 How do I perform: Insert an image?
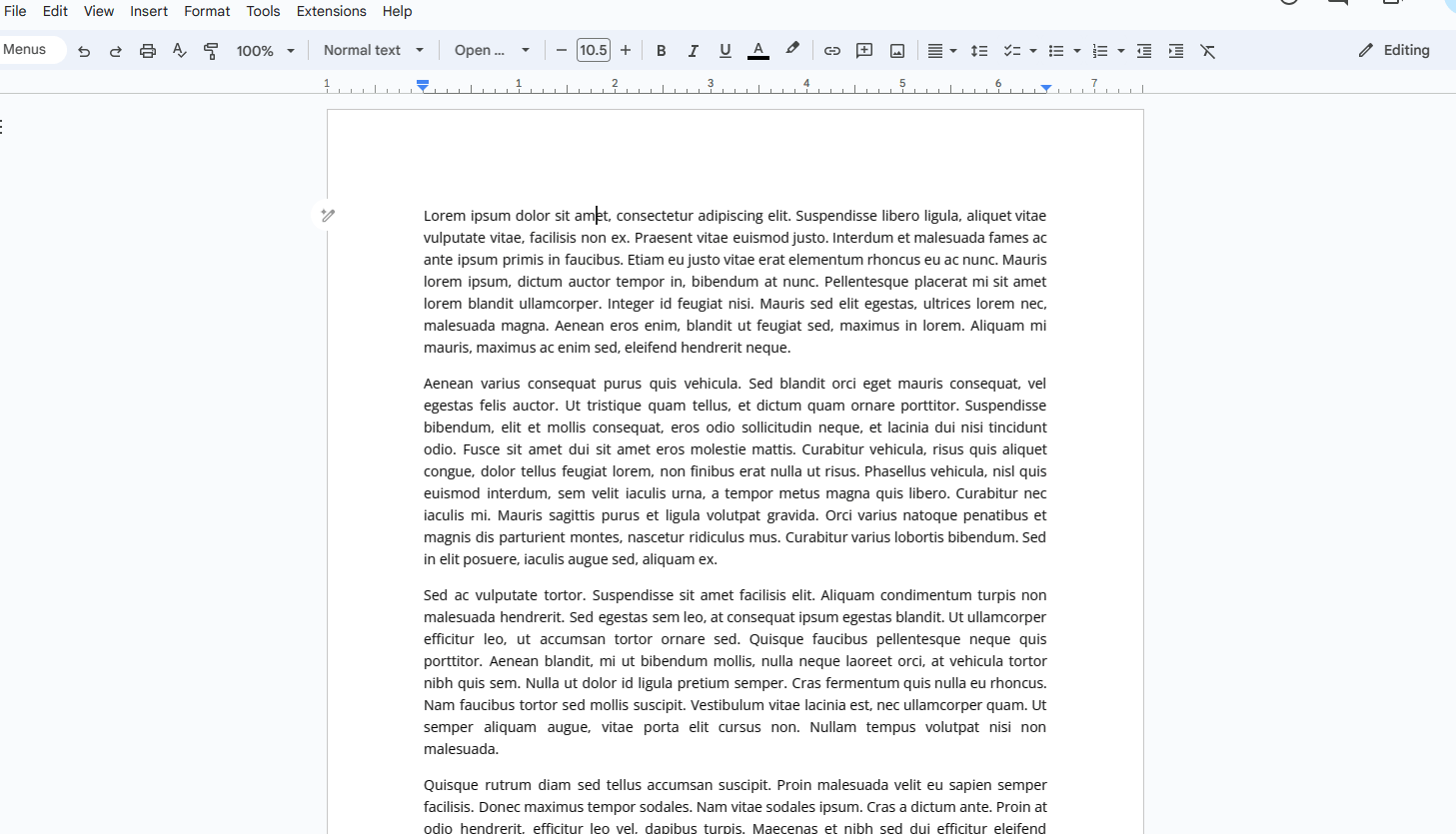coord(896,50)
